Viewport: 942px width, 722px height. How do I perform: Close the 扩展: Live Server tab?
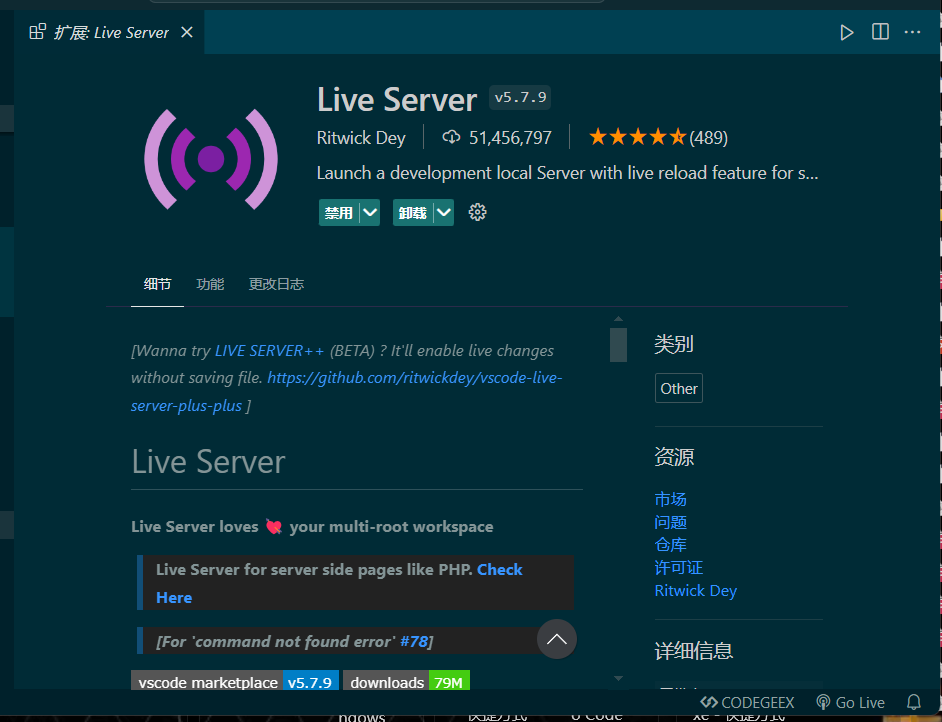(x=187, y=32)
